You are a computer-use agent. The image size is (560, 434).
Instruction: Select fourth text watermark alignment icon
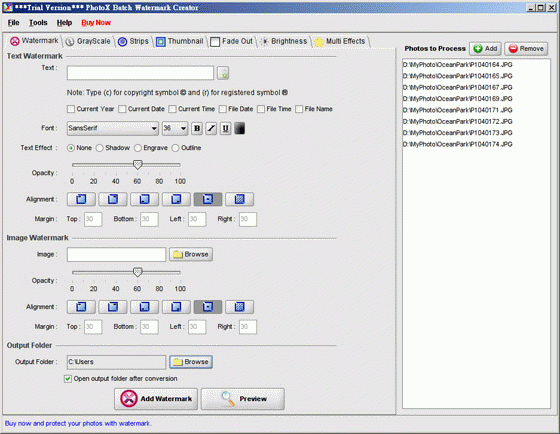coord(176,199)
